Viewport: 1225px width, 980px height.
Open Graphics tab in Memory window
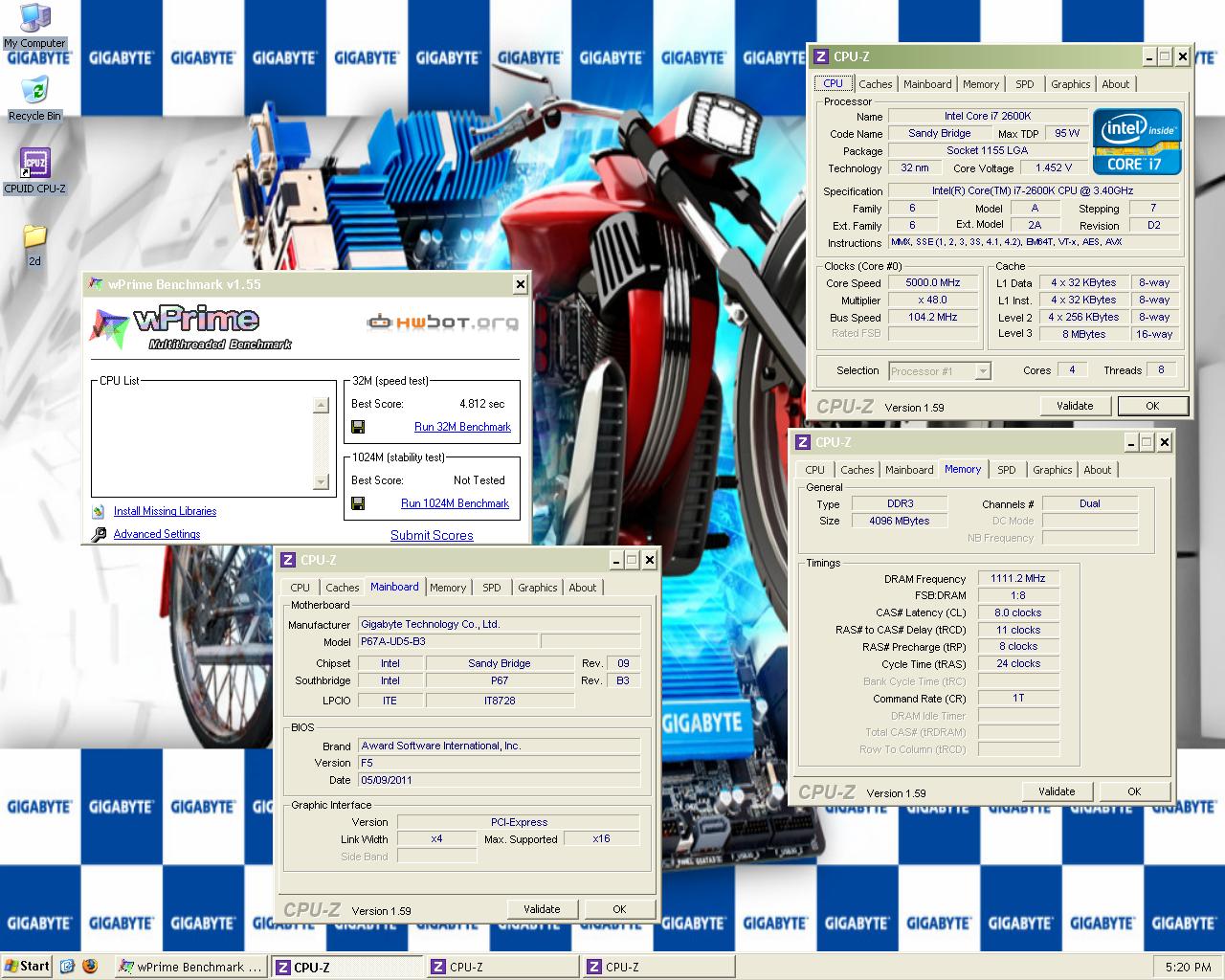1052,470
